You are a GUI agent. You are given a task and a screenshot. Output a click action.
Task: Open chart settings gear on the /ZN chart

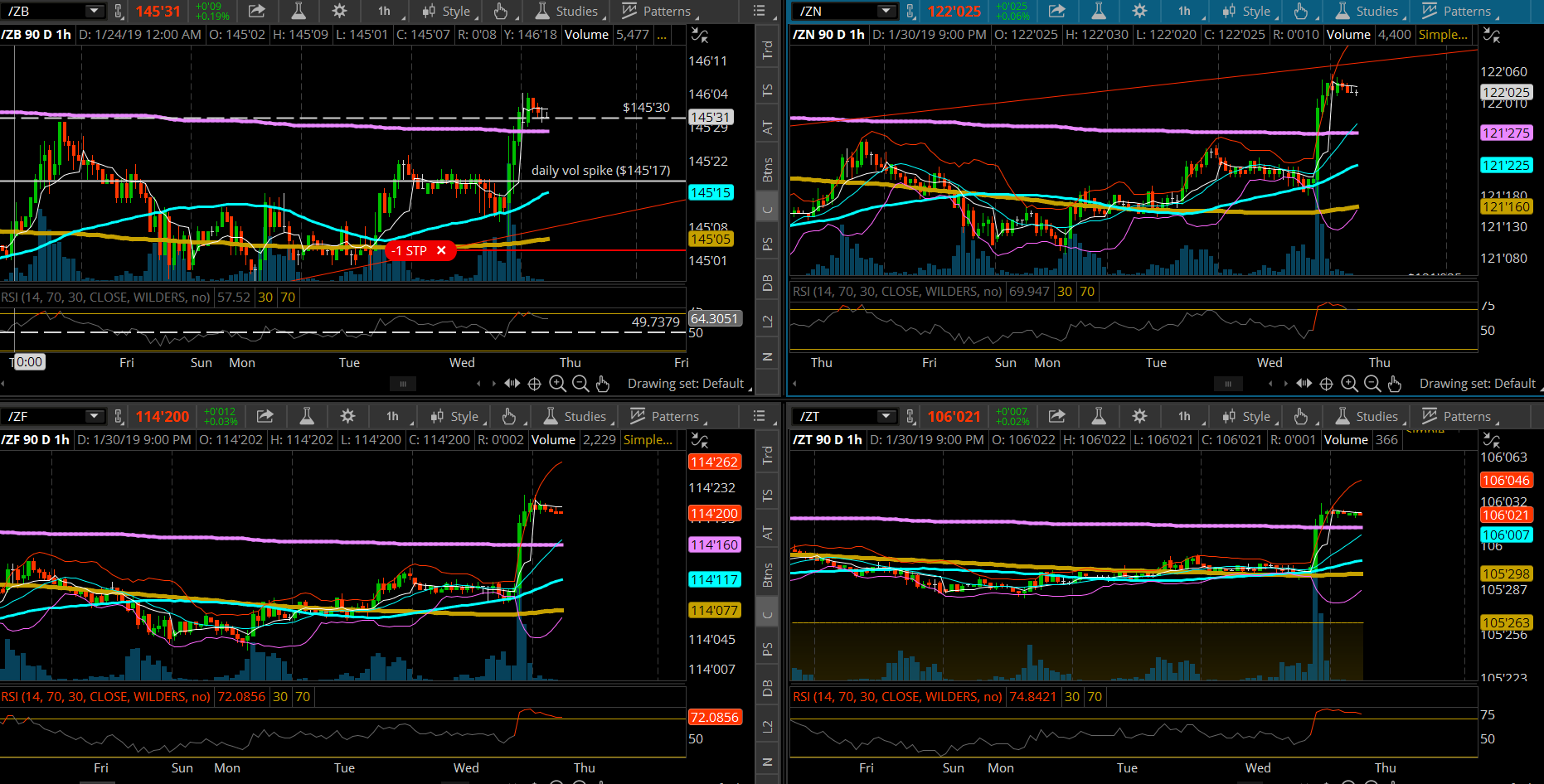click(1139, 11)
